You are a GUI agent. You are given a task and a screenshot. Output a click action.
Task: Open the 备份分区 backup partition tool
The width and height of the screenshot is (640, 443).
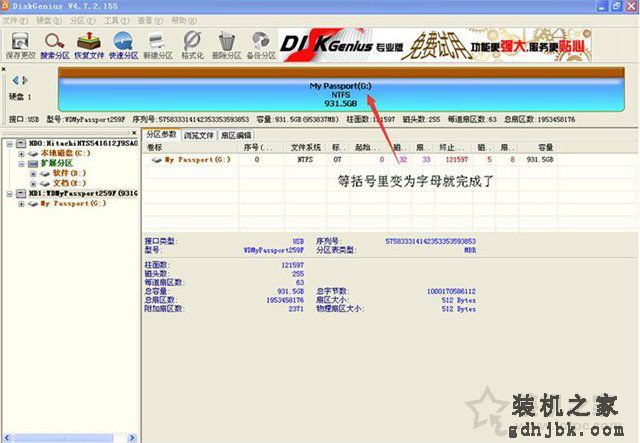point(261,45)
